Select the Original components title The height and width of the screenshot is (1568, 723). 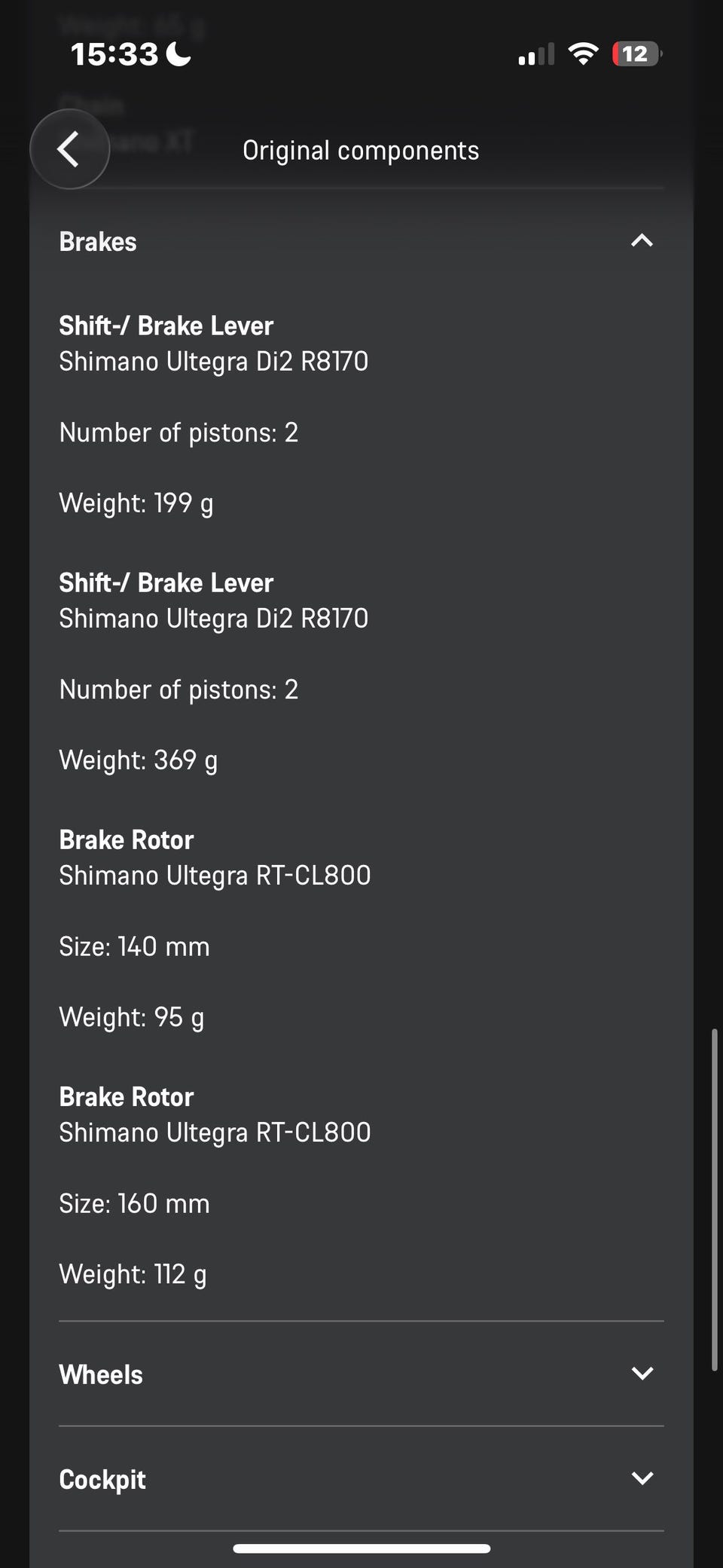(361, 150)
